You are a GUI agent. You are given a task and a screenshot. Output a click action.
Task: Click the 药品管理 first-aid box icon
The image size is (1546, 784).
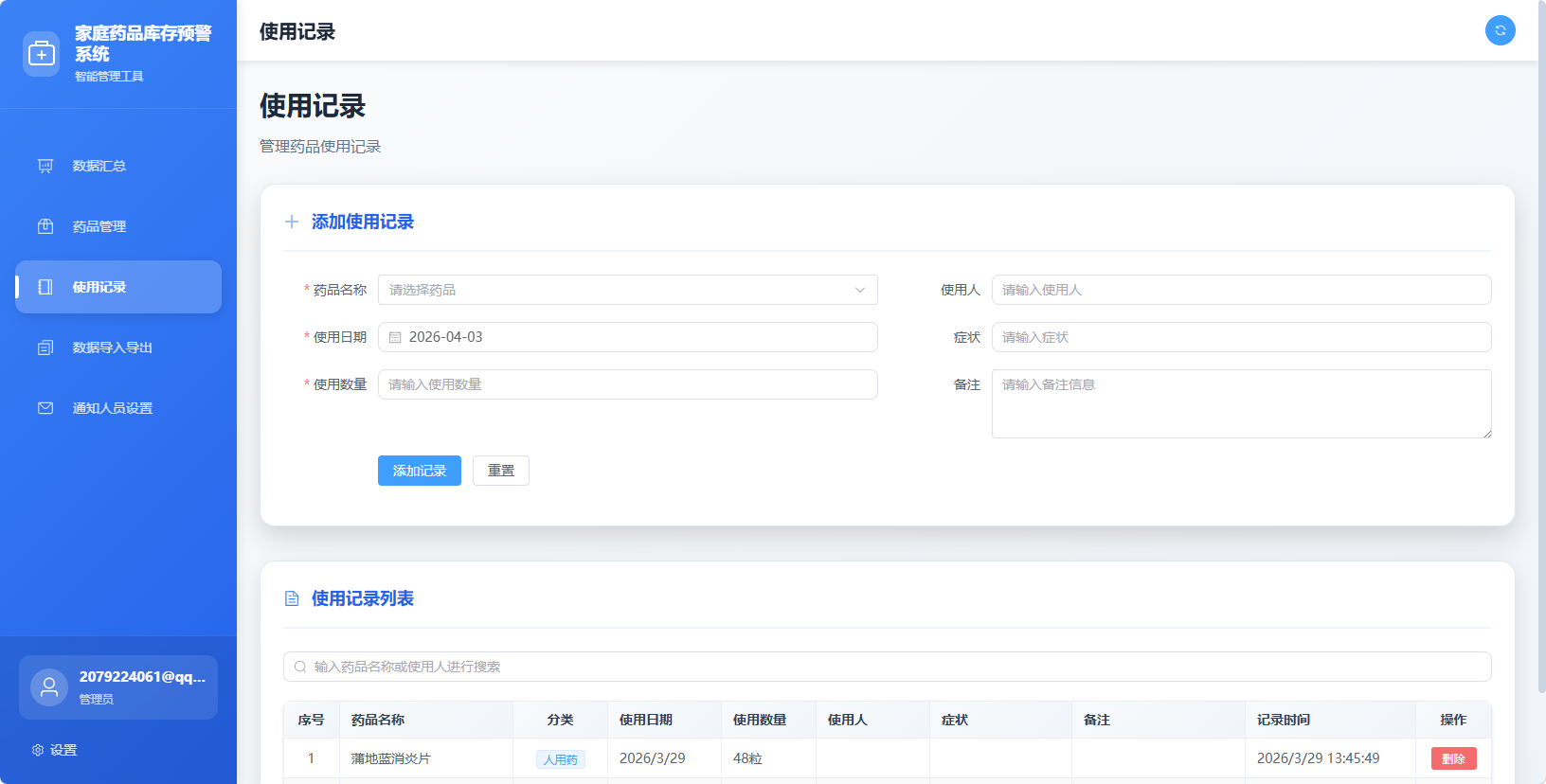tap(45, 226)
